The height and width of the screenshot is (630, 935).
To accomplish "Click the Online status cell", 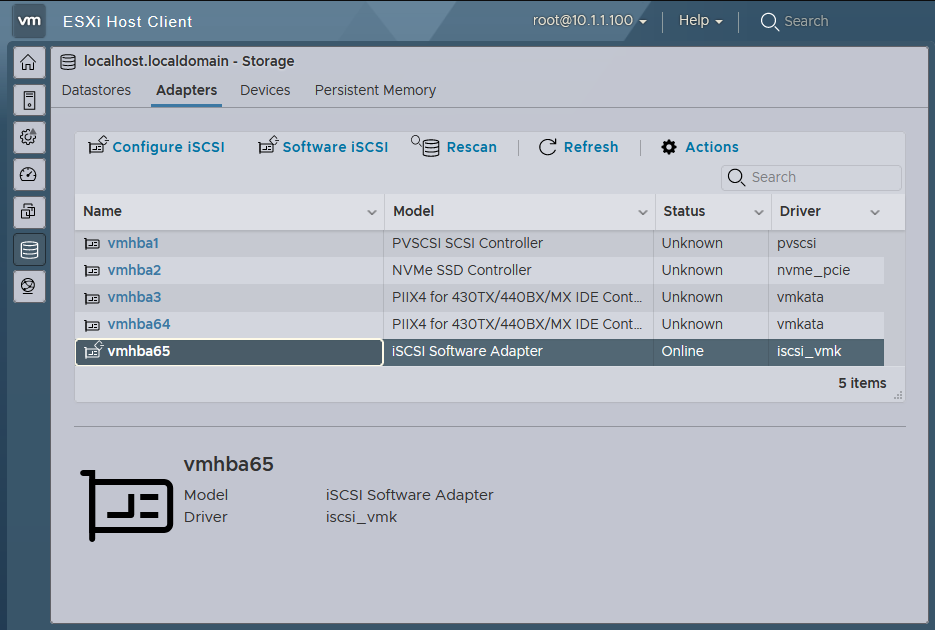I will pos(711,351).
